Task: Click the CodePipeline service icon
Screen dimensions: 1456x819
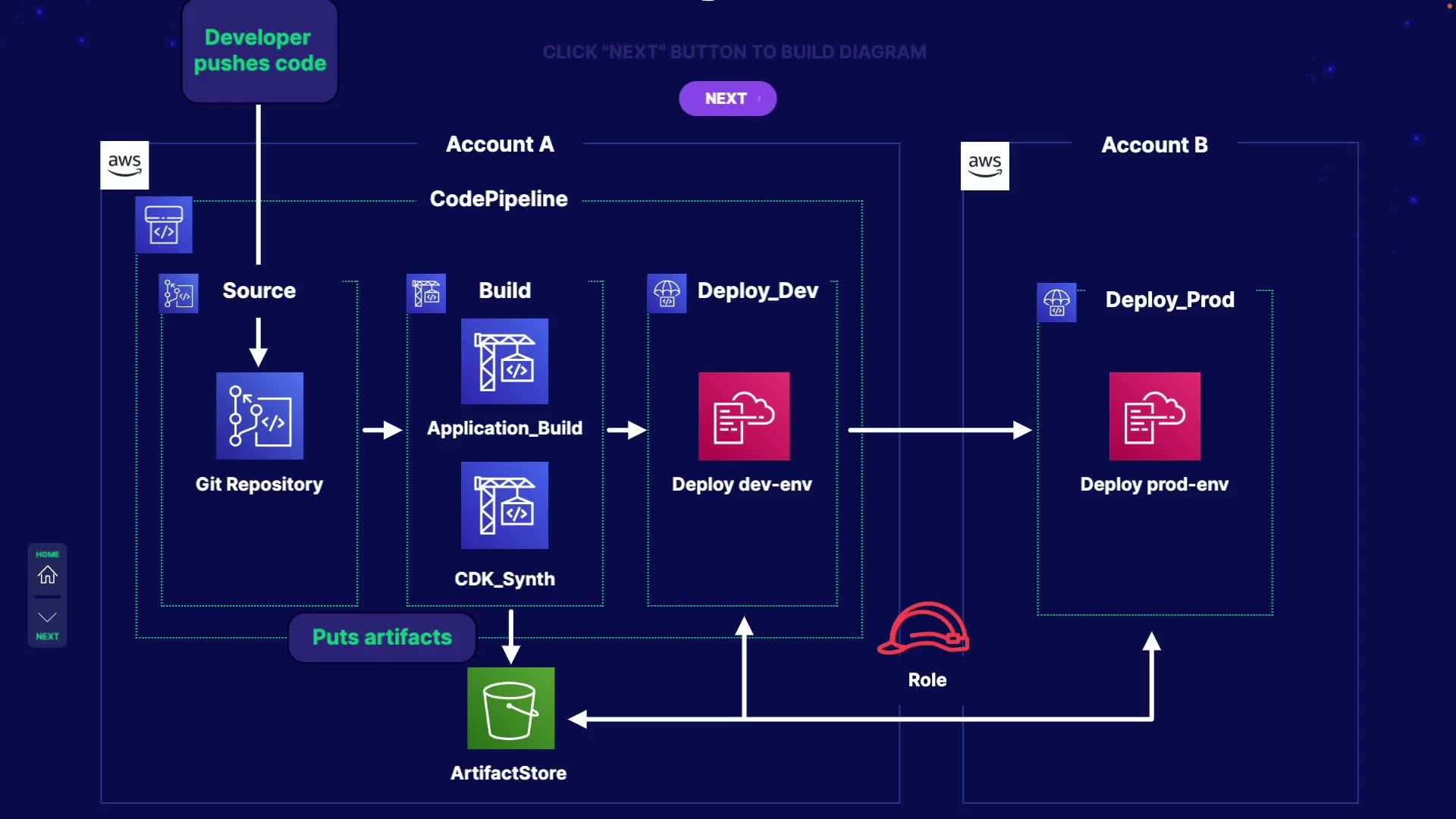Action: (x=164, y=224)
